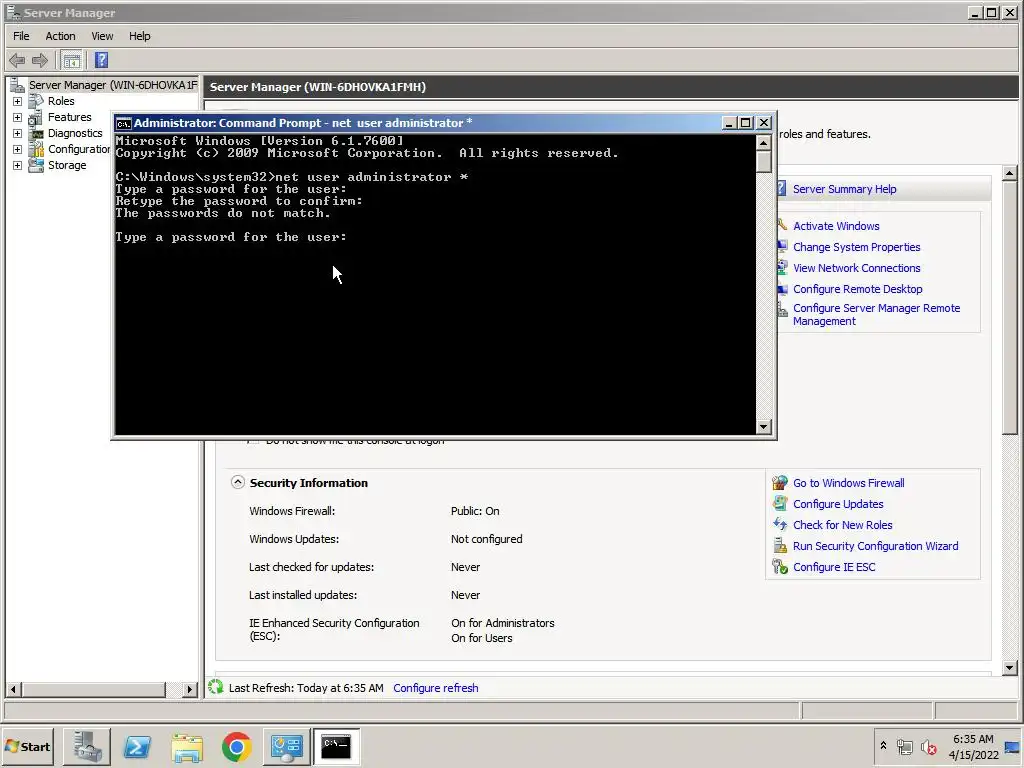The image size is (1024, 768).
Task: Click the Check for New Roles icon
Action: 780,524
